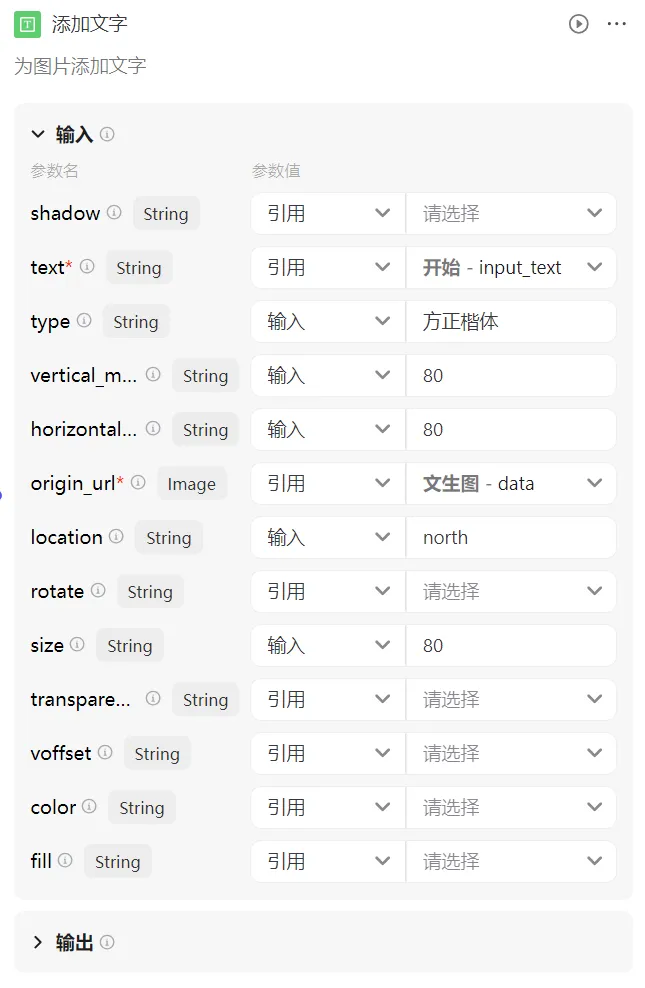This screenshot has width=645, height=988.
Task: Show info tooltip for fill parameter
Action: (x=65, y=860)
